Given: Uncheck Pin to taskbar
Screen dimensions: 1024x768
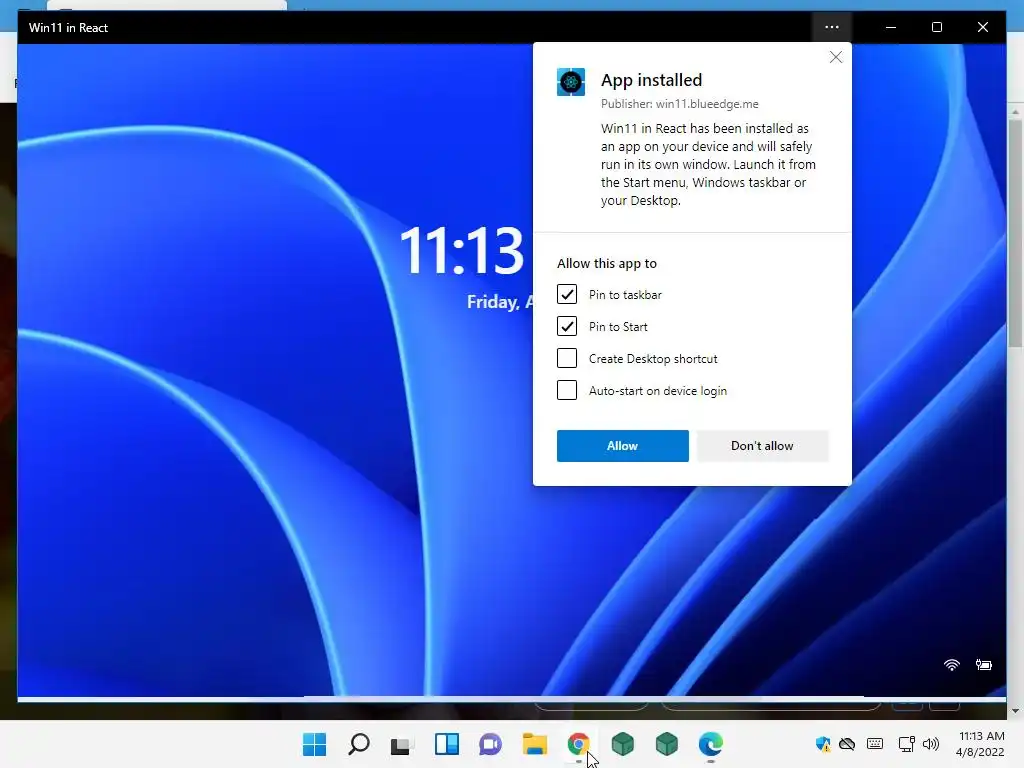Looking at the screenshot, I should coord(567,294).
